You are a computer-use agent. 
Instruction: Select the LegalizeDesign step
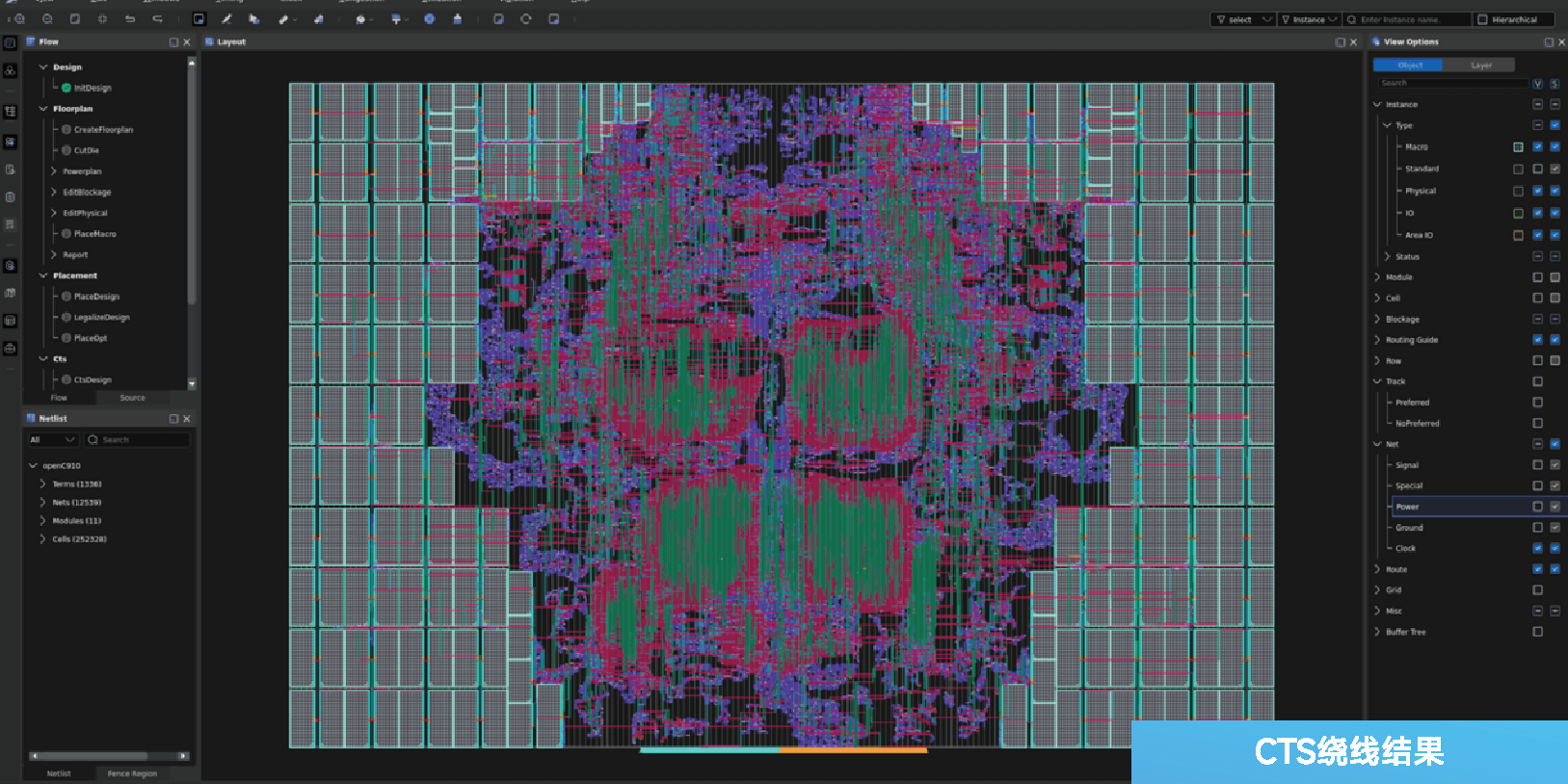[x=101, y=317]
